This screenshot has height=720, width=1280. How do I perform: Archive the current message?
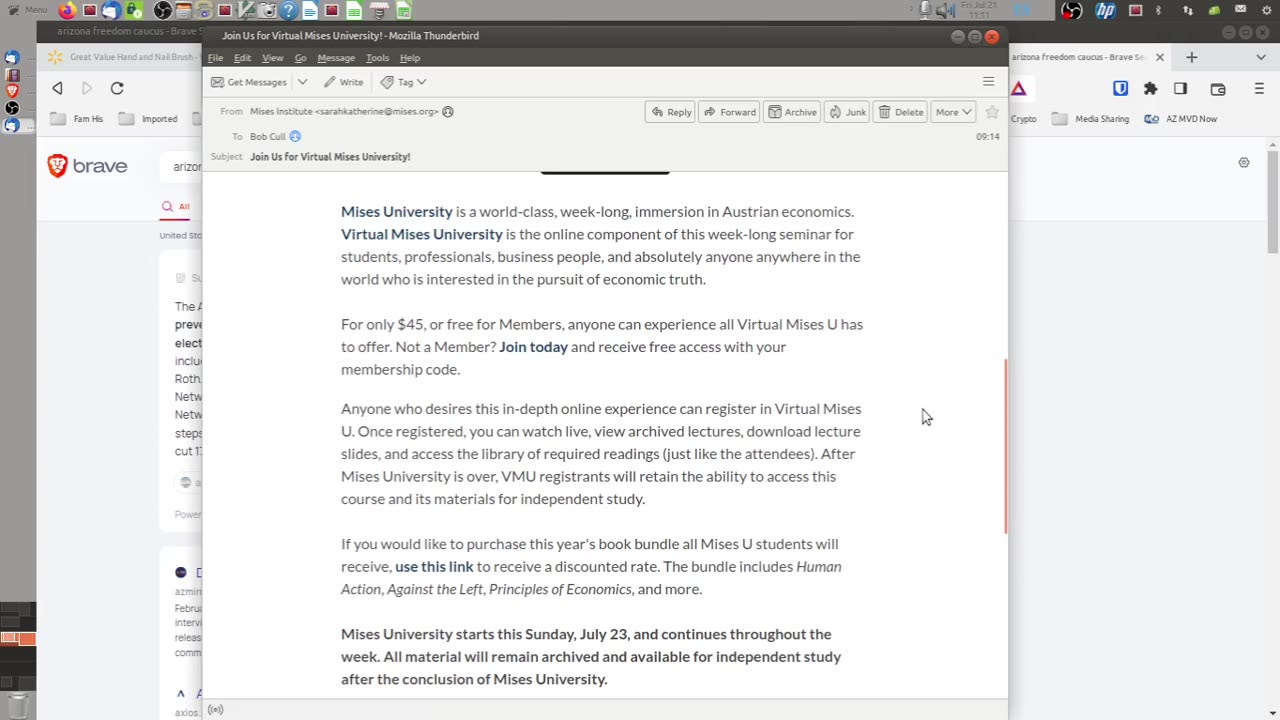click(x=792, y=112)
